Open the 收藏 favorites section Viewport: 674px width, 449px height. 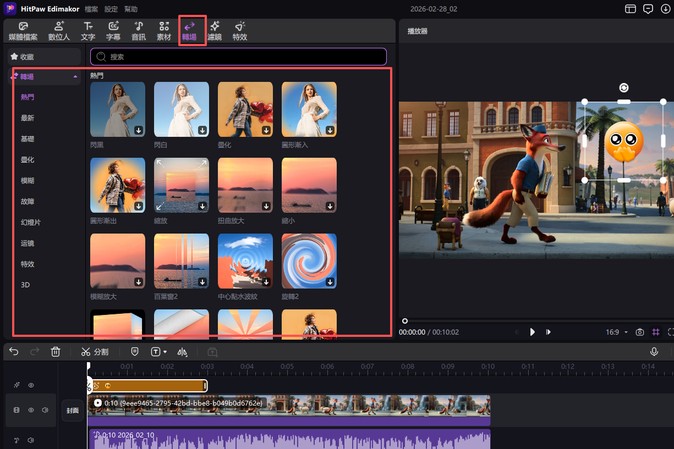point(44,57)
